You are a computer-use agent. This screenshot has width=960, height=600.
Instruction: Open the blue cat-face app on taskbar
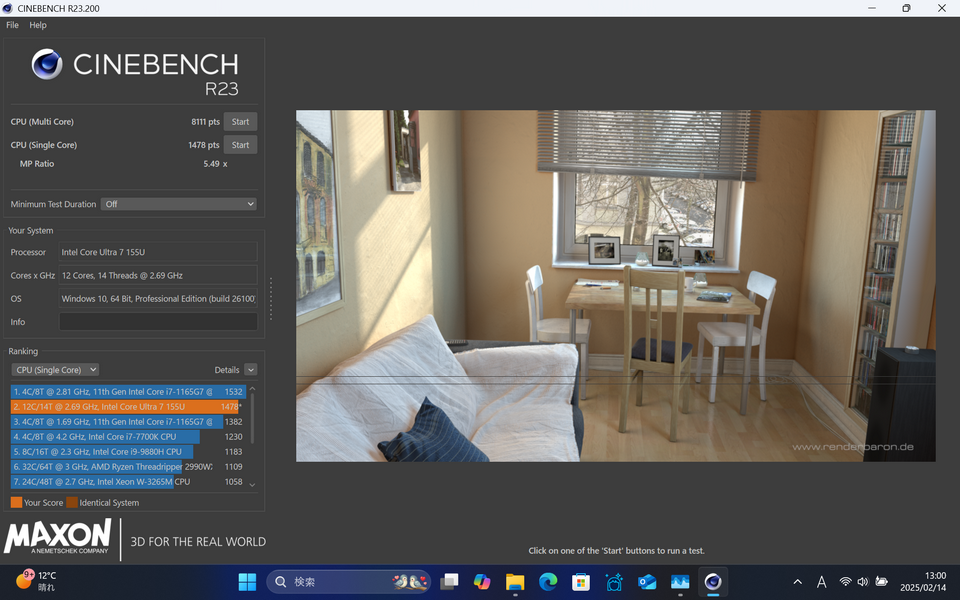pos(613,582)
